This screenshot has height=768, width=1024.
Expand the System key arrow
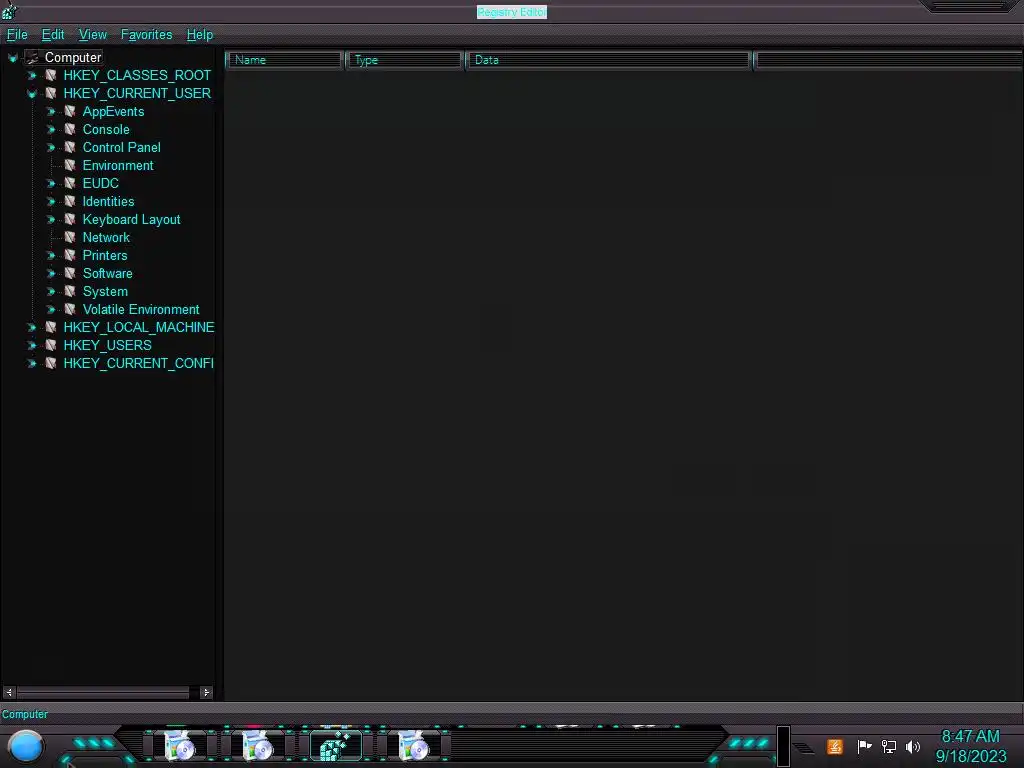[x=50, y=291]
